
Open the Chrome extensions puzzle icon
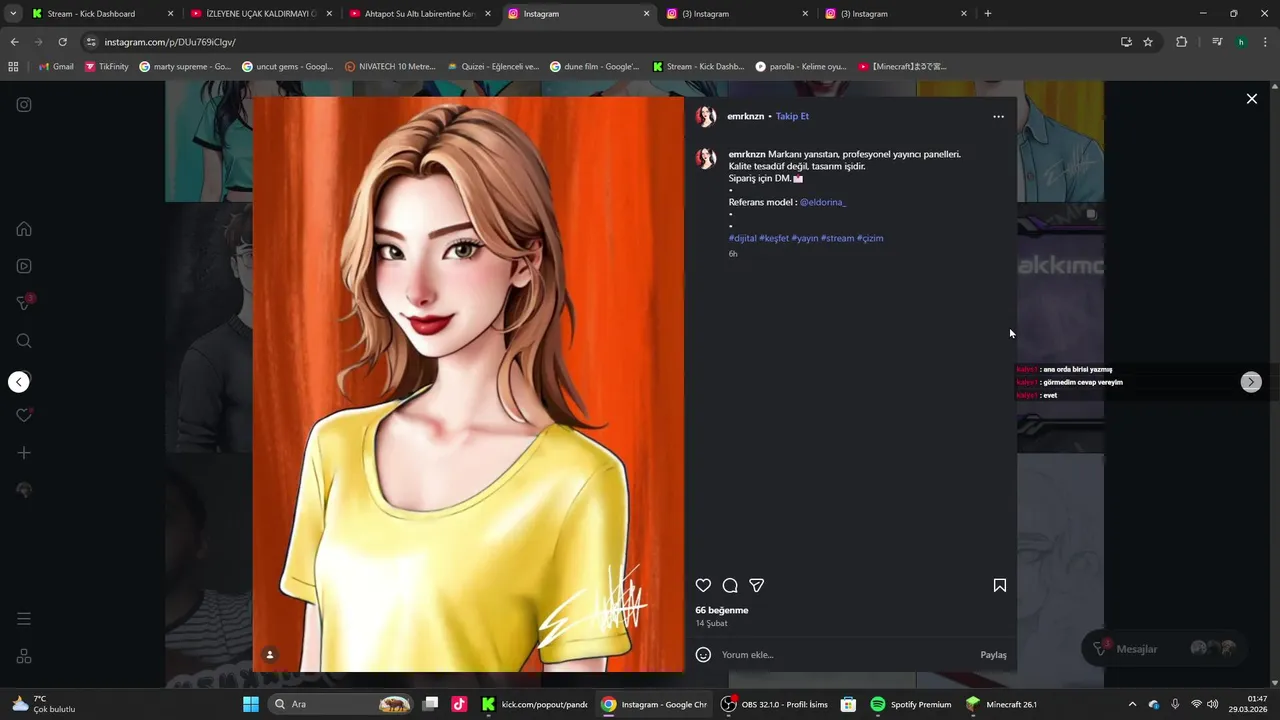pos(1182,42)
